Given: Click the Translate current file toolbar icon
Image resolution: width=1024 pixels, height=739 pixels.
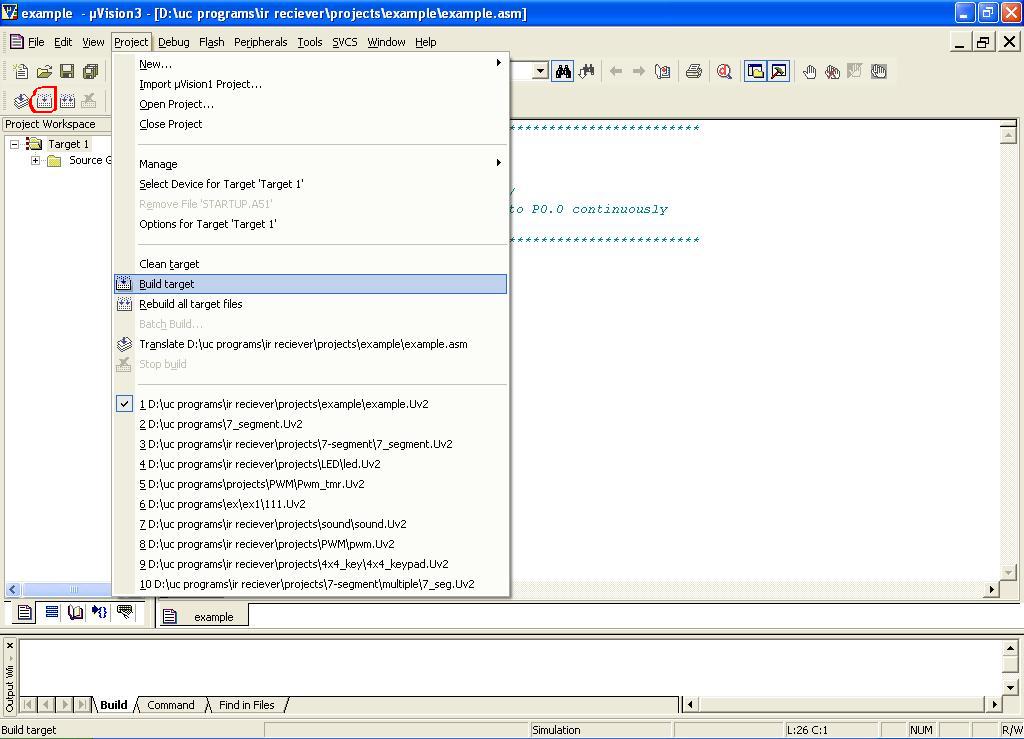Looking at the screenshot, I should (x=21, y=101).
